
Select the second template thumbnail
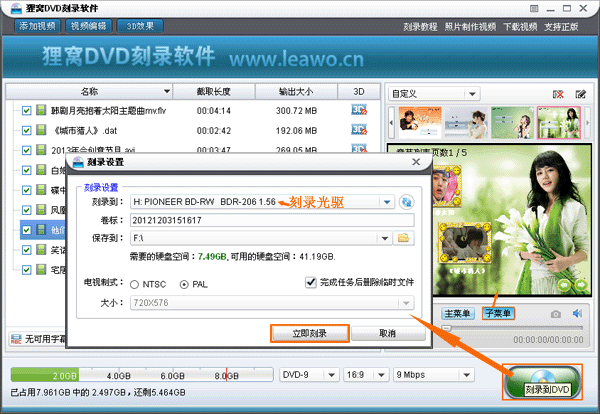point(466,123)
